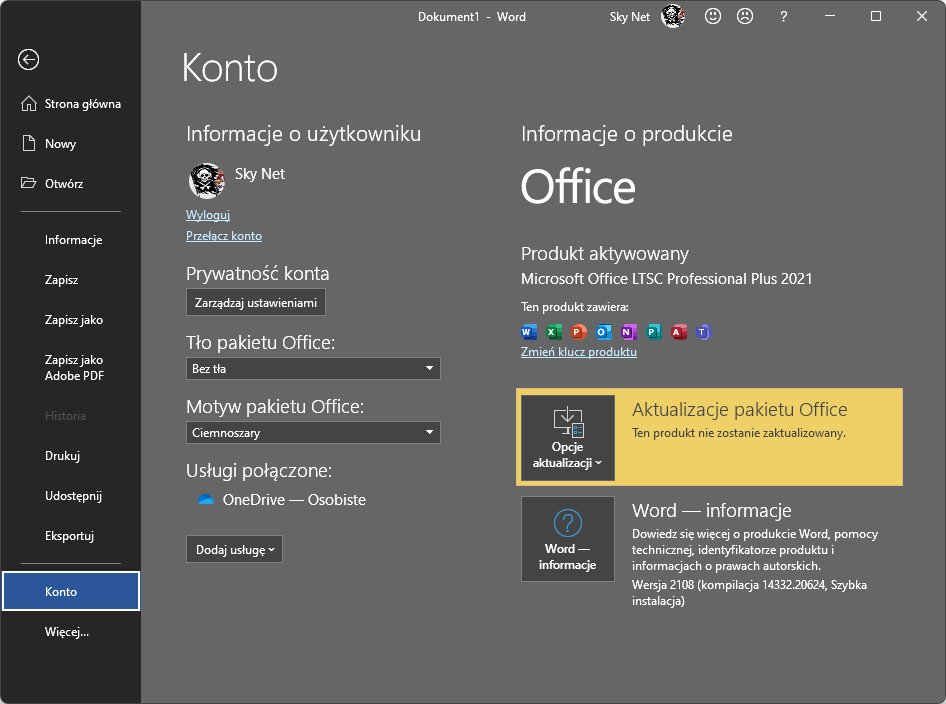Image resolution: width=946 pixels, height=704 pixels.
Task: Click the 'Ten produkt nie zostanie zaktualizowany' message
Action: click(738, 433)
